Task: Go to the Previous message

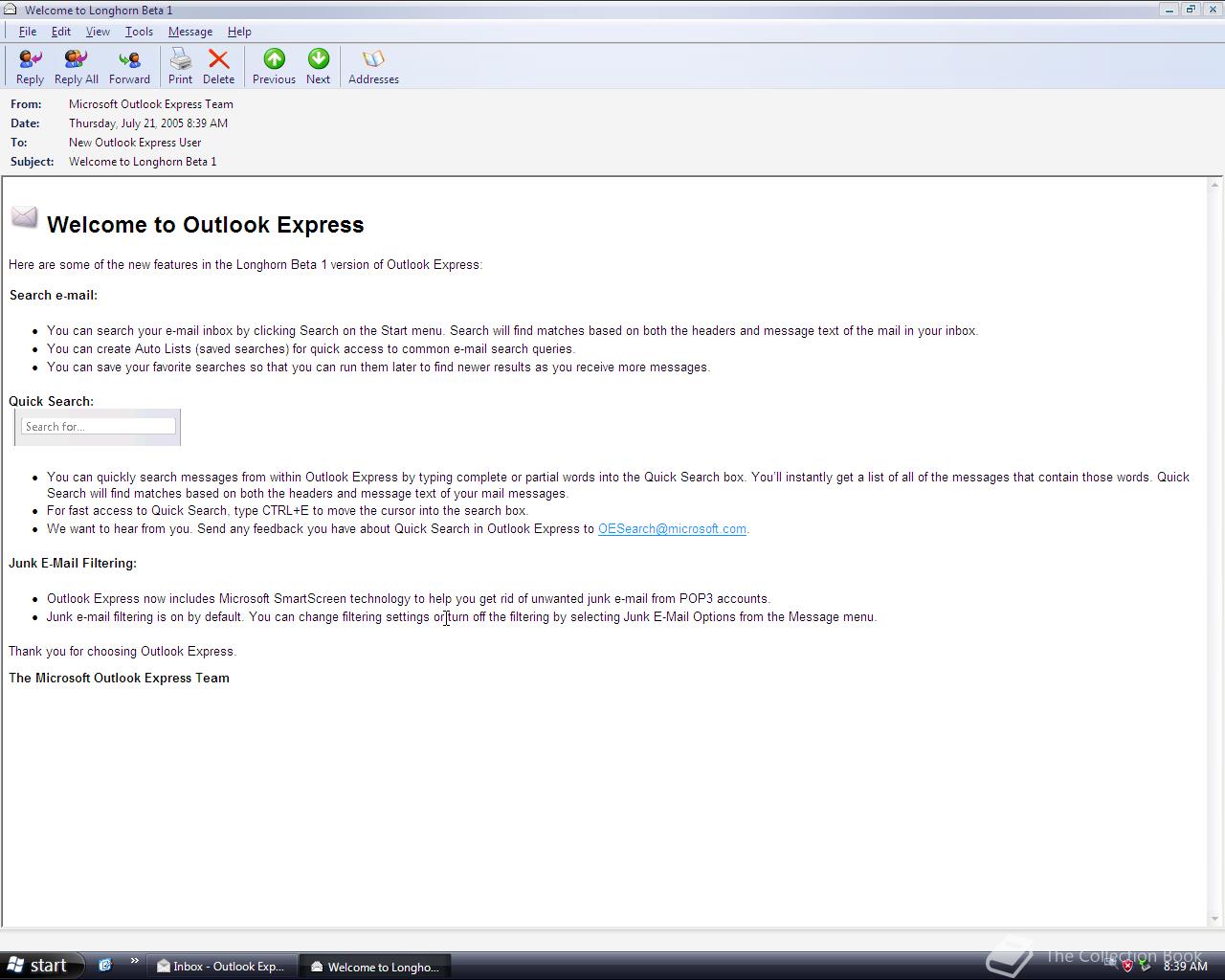Action: point(274,67)
